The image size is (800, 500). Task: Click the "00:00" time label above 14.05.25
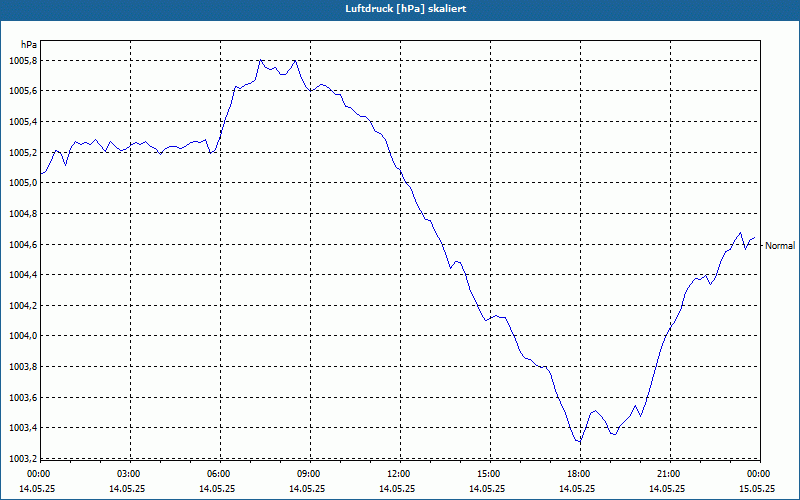[37, 474]
